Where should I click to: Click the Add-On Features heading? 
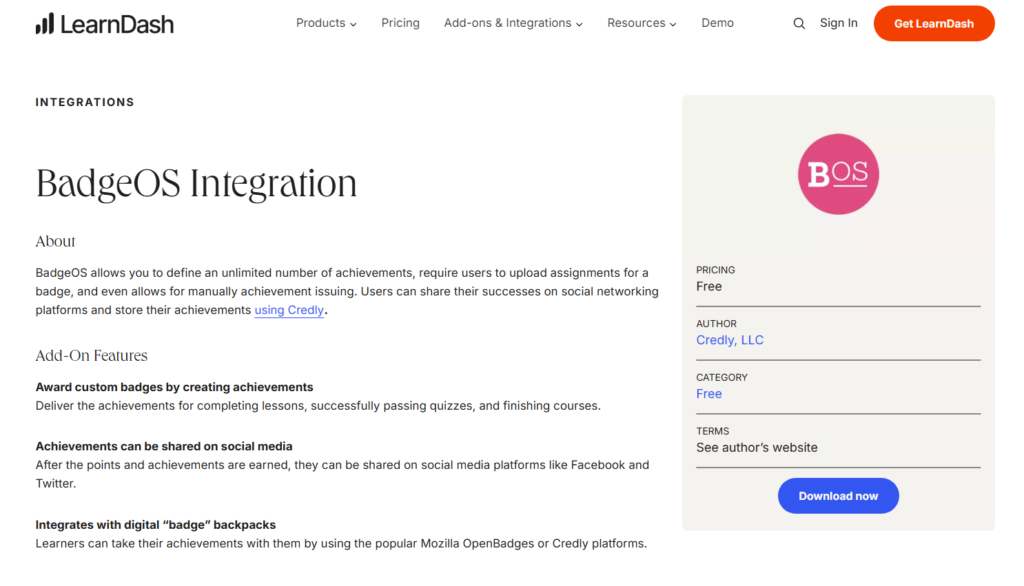(x=91, y=355)
